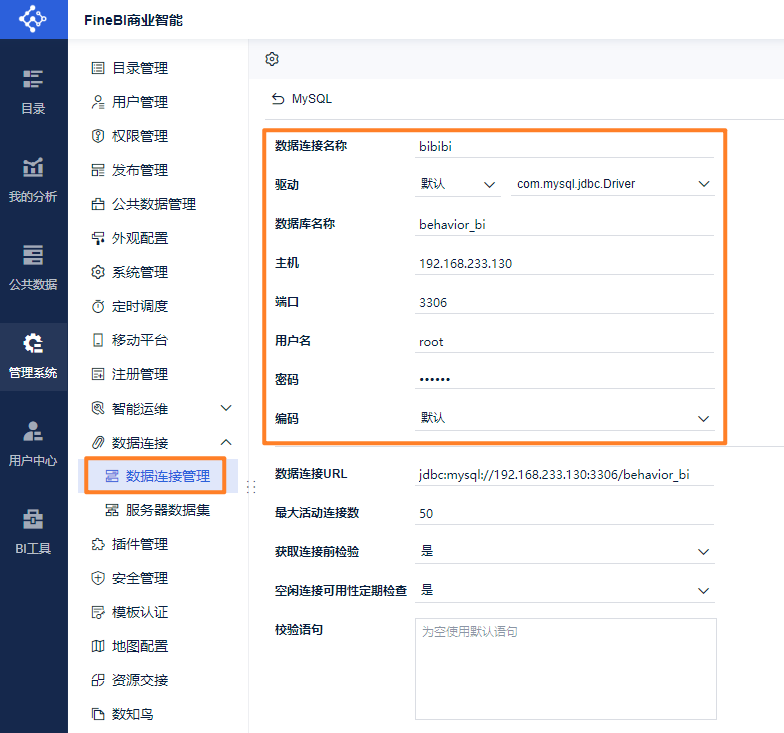Open 智能运维 menu label
The height and width of the screenshot is (733, 784).
(140, 408)
